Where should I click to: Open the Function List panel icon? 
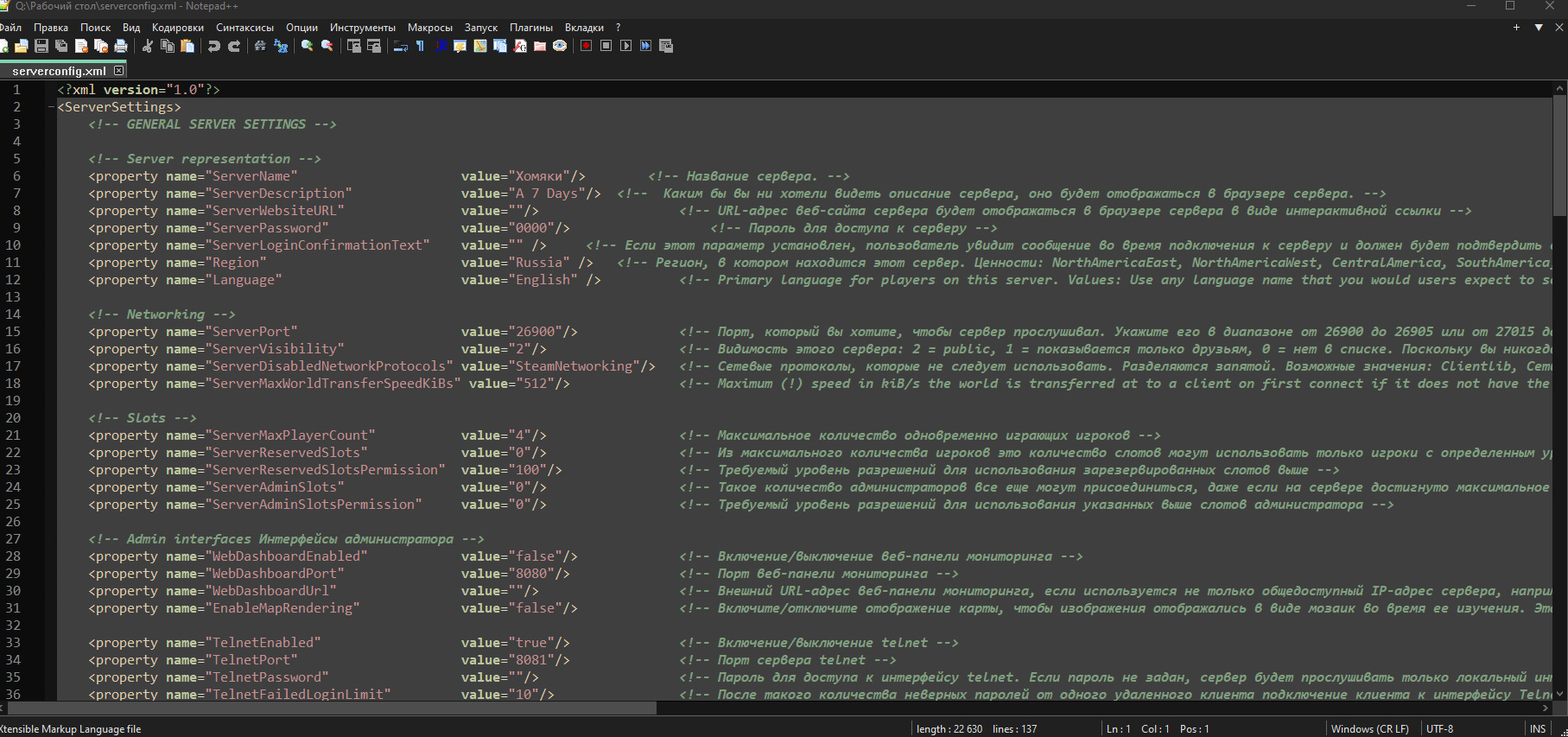tap(520, 46)
